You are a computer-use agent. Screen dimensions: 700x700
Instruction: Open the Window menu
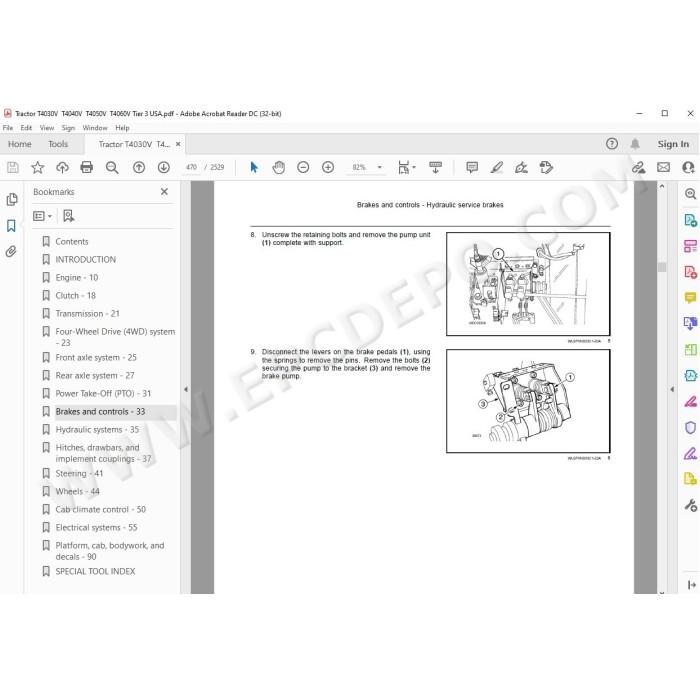point(95,128)
